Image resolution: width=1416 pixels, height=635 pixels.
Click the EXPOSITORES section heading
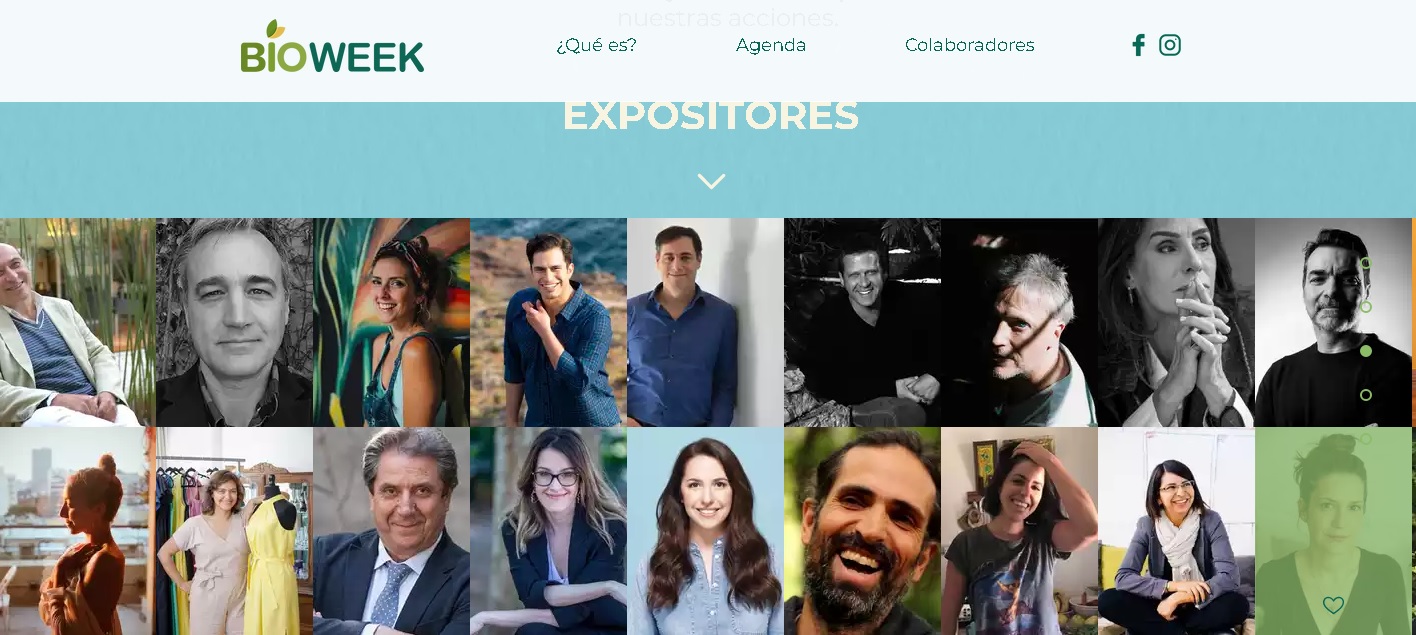pos(711,115)
